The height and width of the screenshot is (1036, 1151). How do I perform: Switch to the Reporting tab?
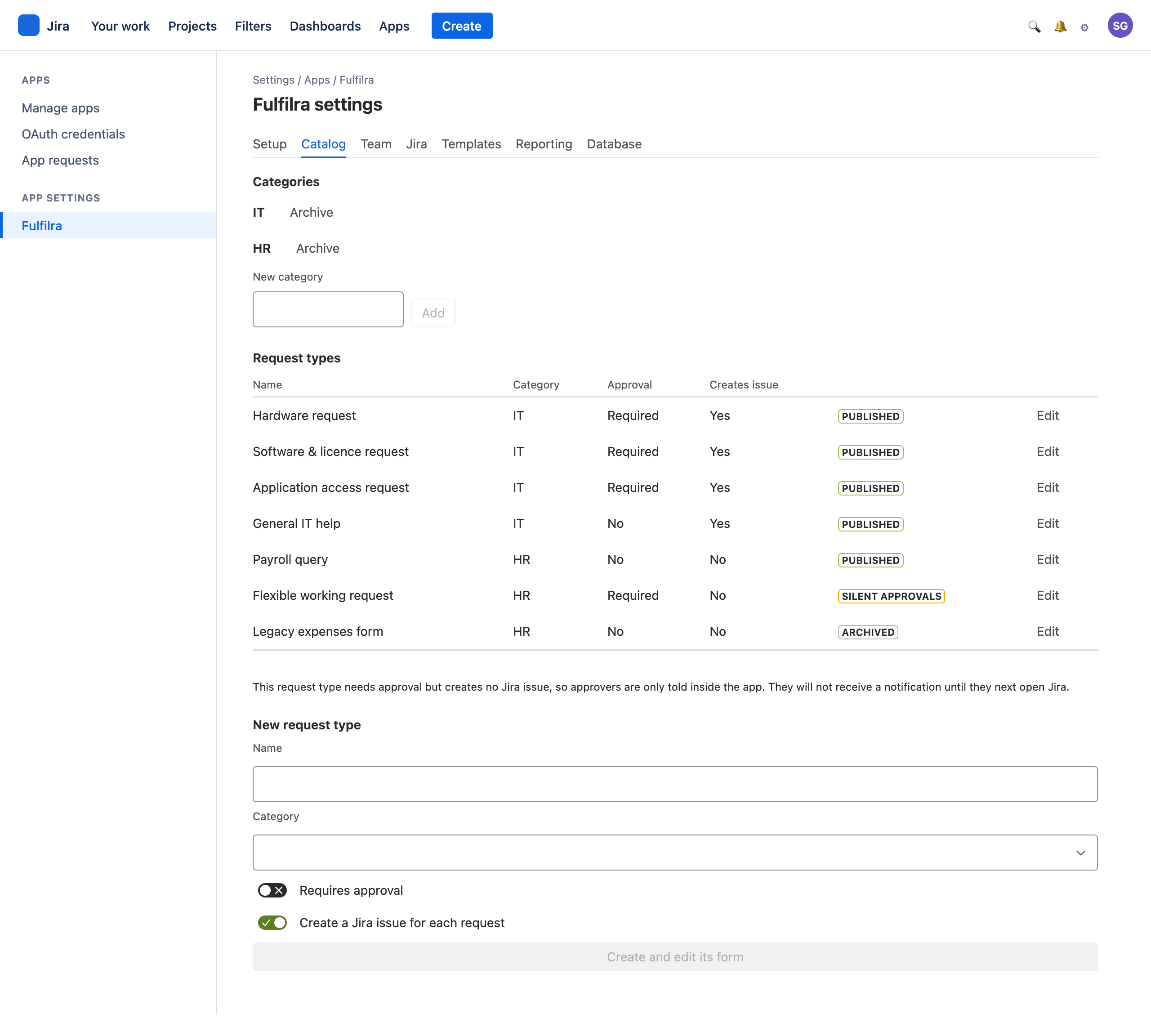[x=544, y=144]
